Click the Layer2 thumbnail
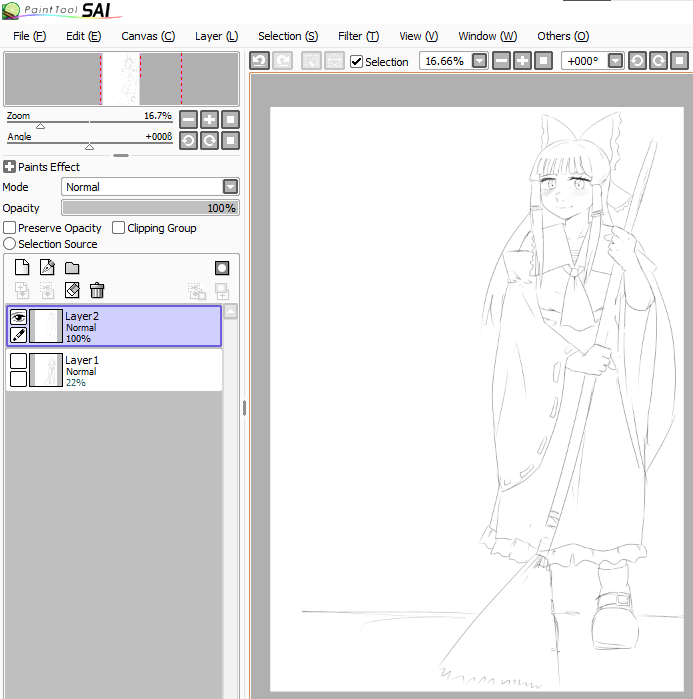Screen dimensions: 693x699 pos(46,326)
